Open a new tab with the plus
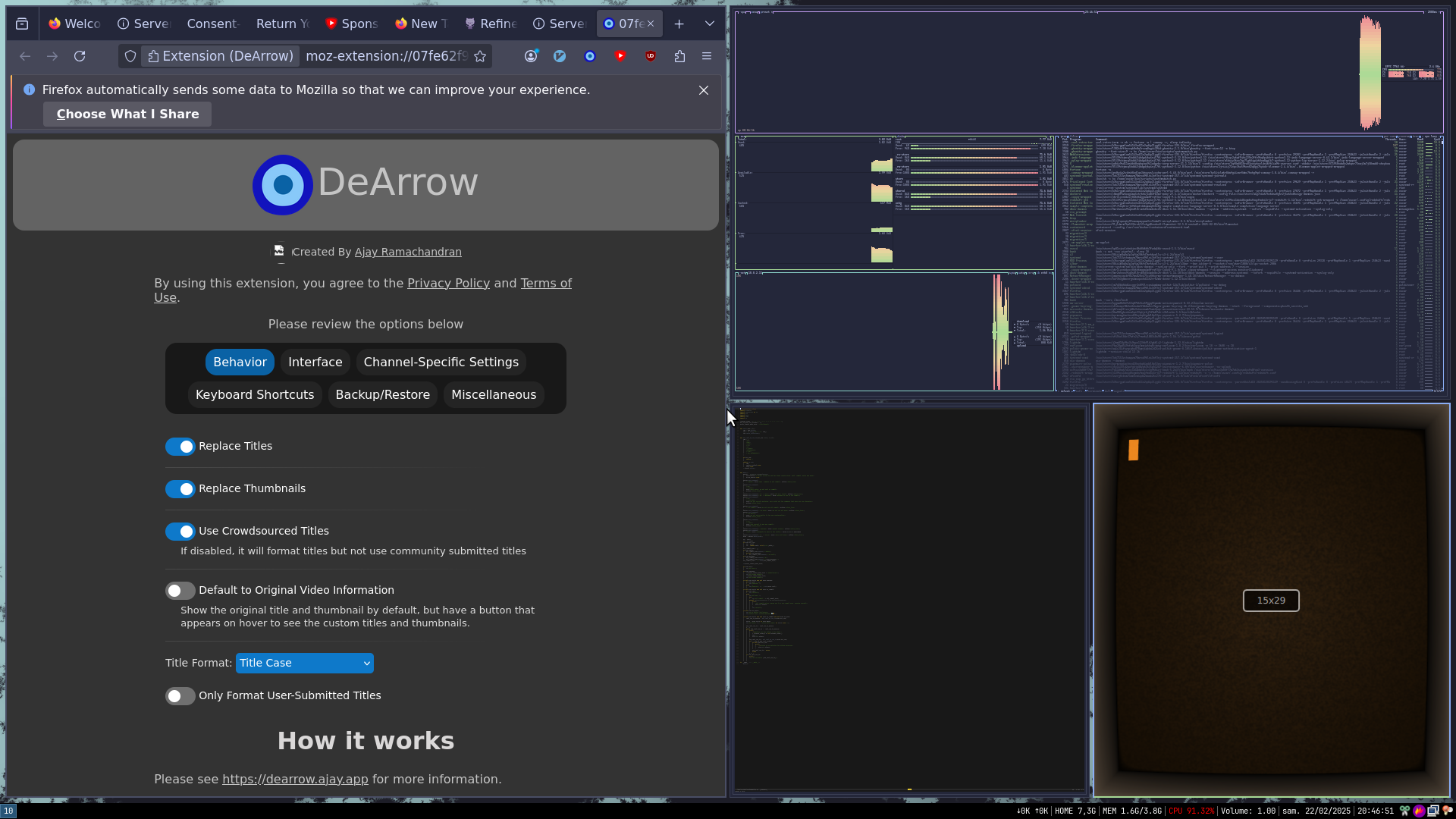Viewport: 1456px width, 819px height. [679, 24]
